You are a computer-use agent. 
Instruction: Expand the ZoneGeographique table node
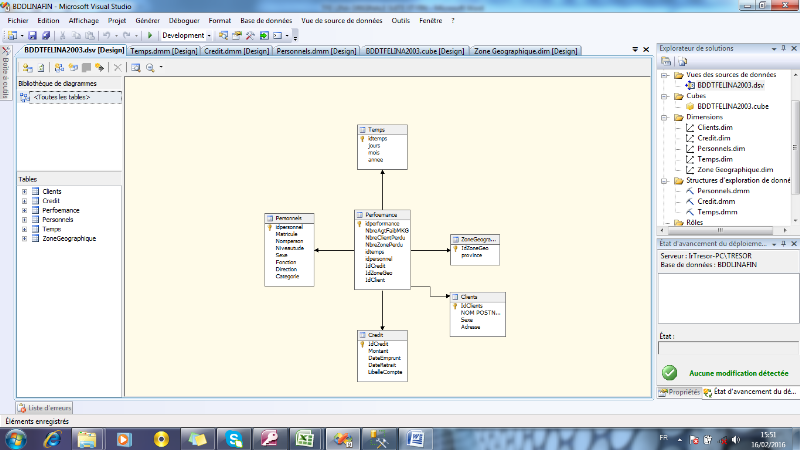coord(24,239)
